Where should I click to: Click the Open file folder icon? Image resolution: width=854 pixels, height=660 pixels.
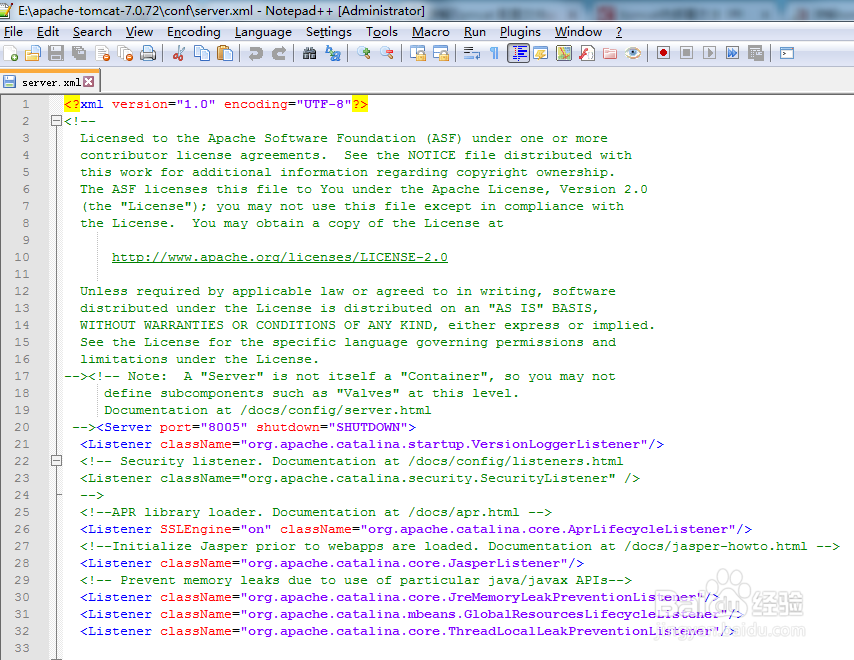tap(33, 53)
